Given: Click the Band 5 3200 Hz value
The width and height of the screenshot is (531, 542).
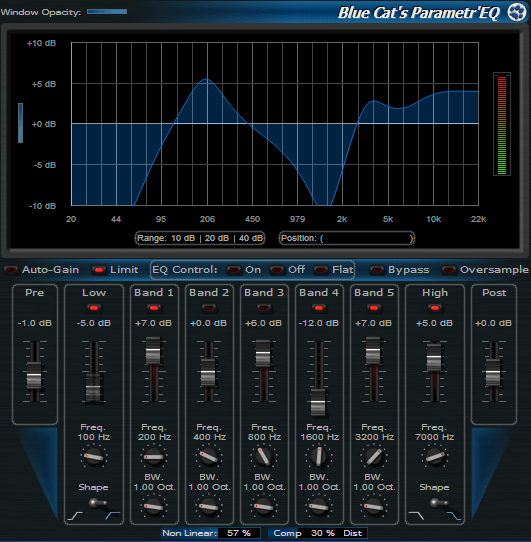Looking at the screenshot, I should (x=374, y=437).
